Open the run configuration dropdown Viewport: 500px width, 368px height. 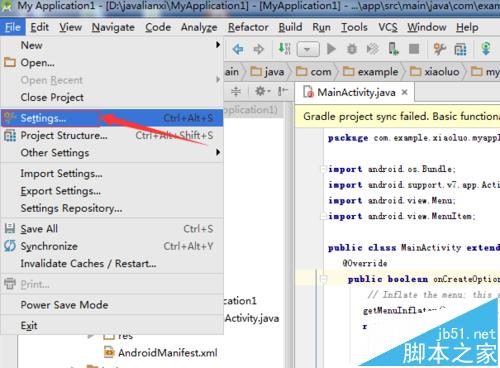(308, 50)
